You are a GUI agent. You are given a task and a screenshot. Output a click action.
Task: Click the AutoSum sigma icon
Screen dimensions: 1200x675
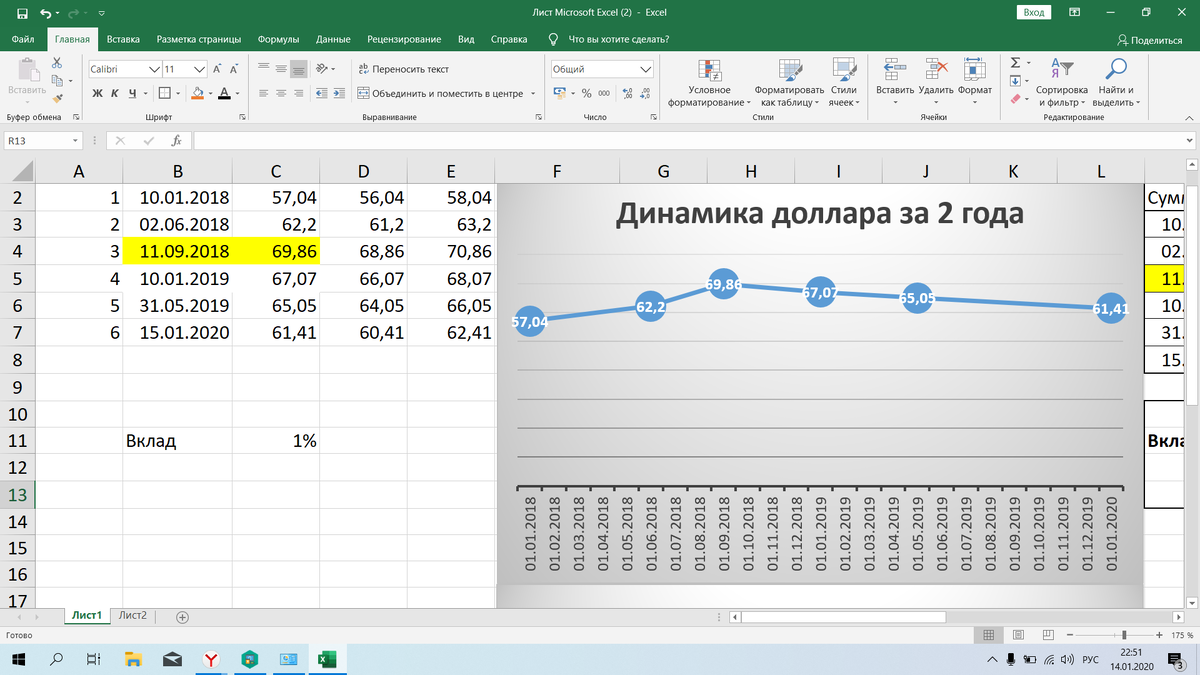pyautogui.click(x=1015, y=62)
